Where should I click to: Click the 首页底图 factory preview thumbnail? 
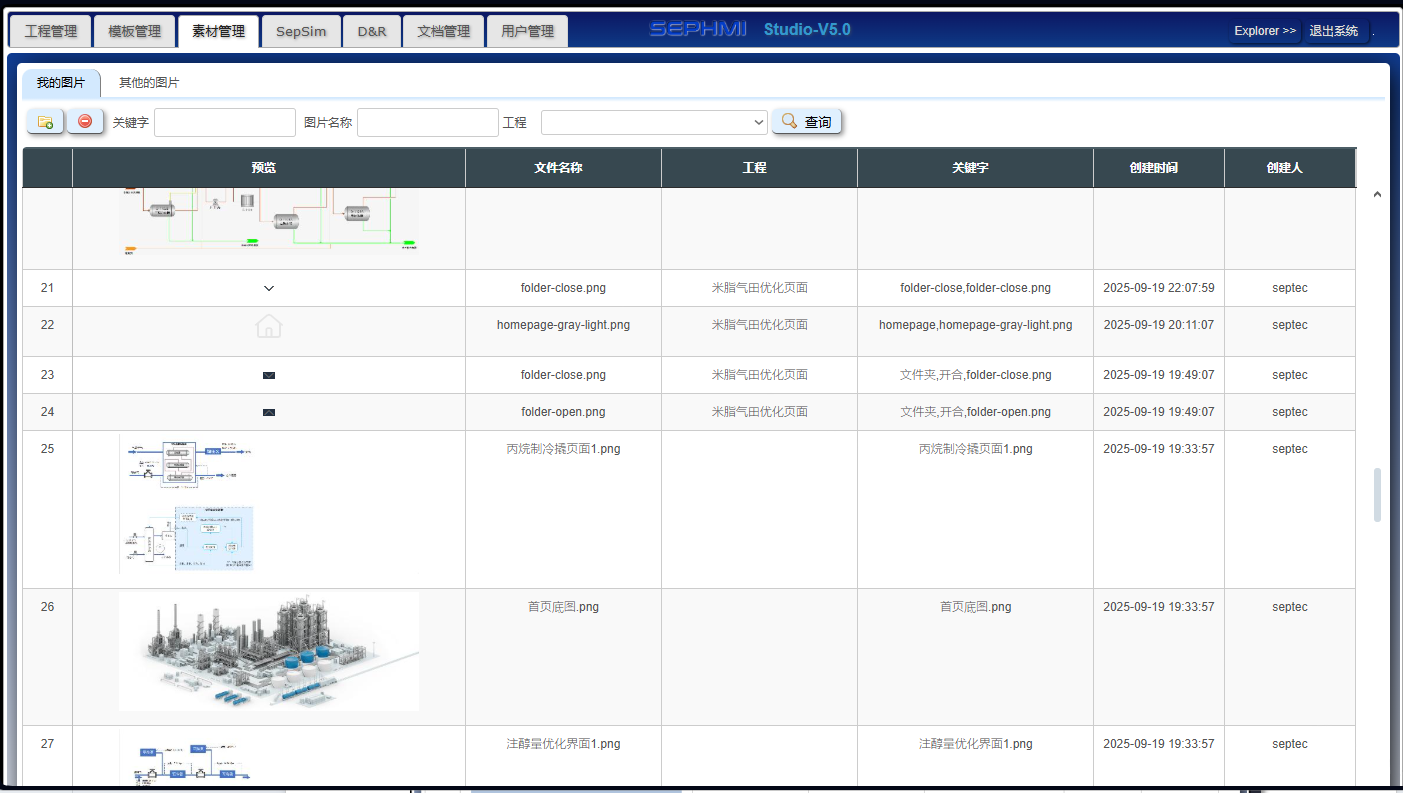pos(269,651)
